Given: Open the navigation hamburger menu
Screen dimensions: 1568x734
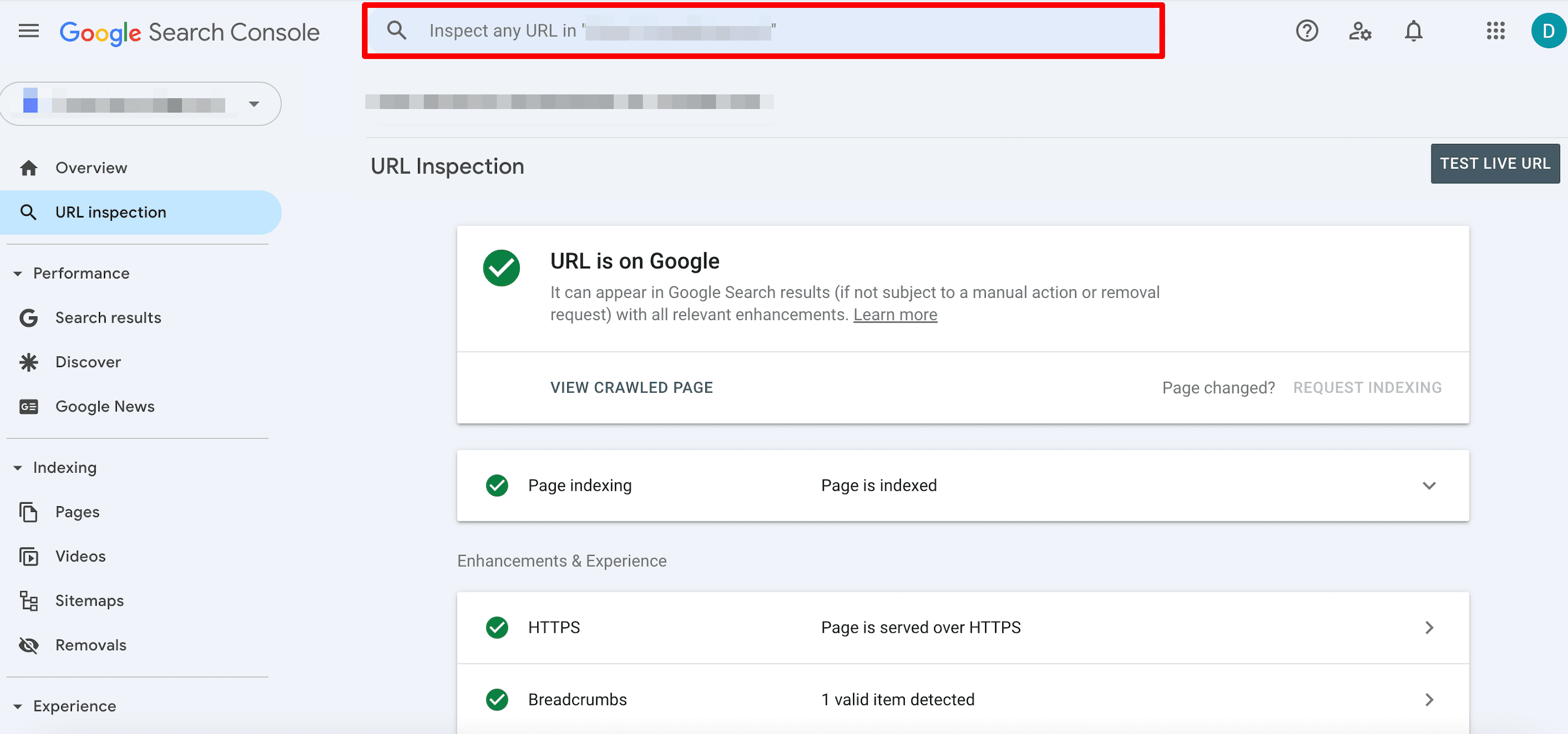Looking at the screenshot, I should coord(28,31).
